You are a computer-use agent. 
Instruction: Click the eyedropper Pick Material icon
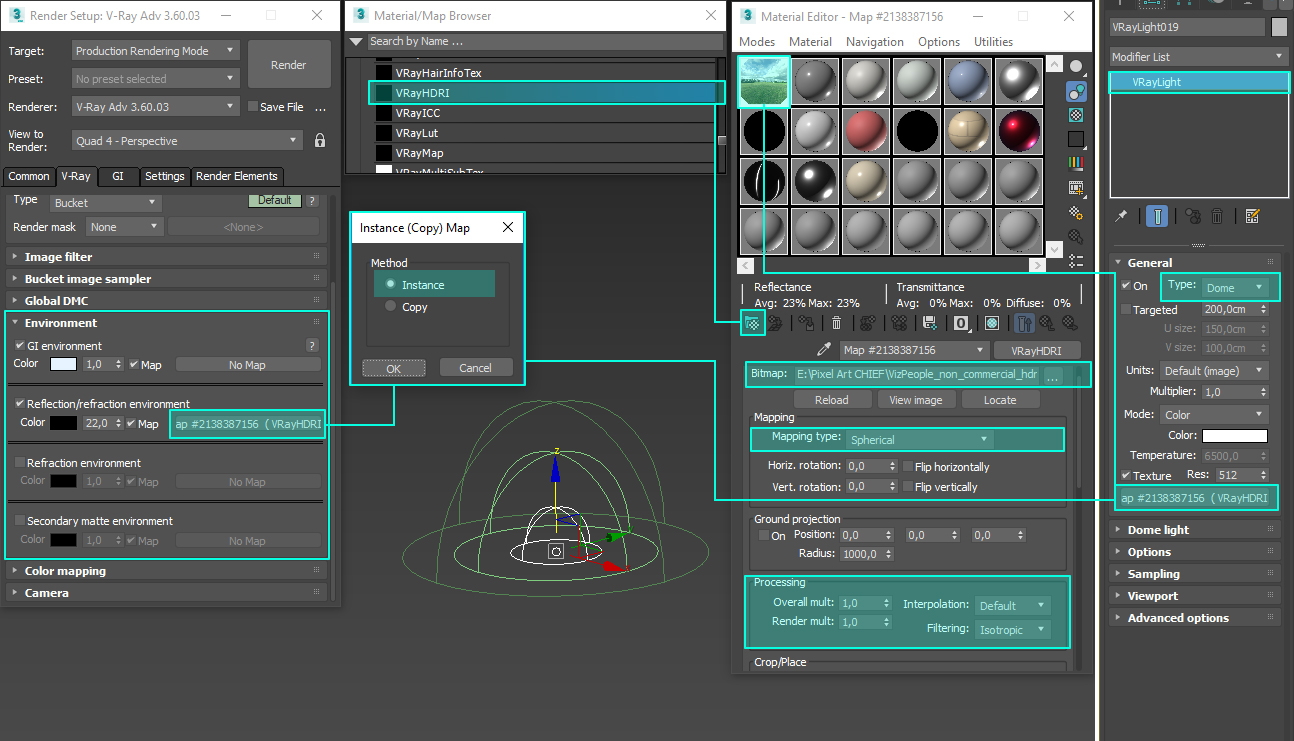[x=825, y=349]
